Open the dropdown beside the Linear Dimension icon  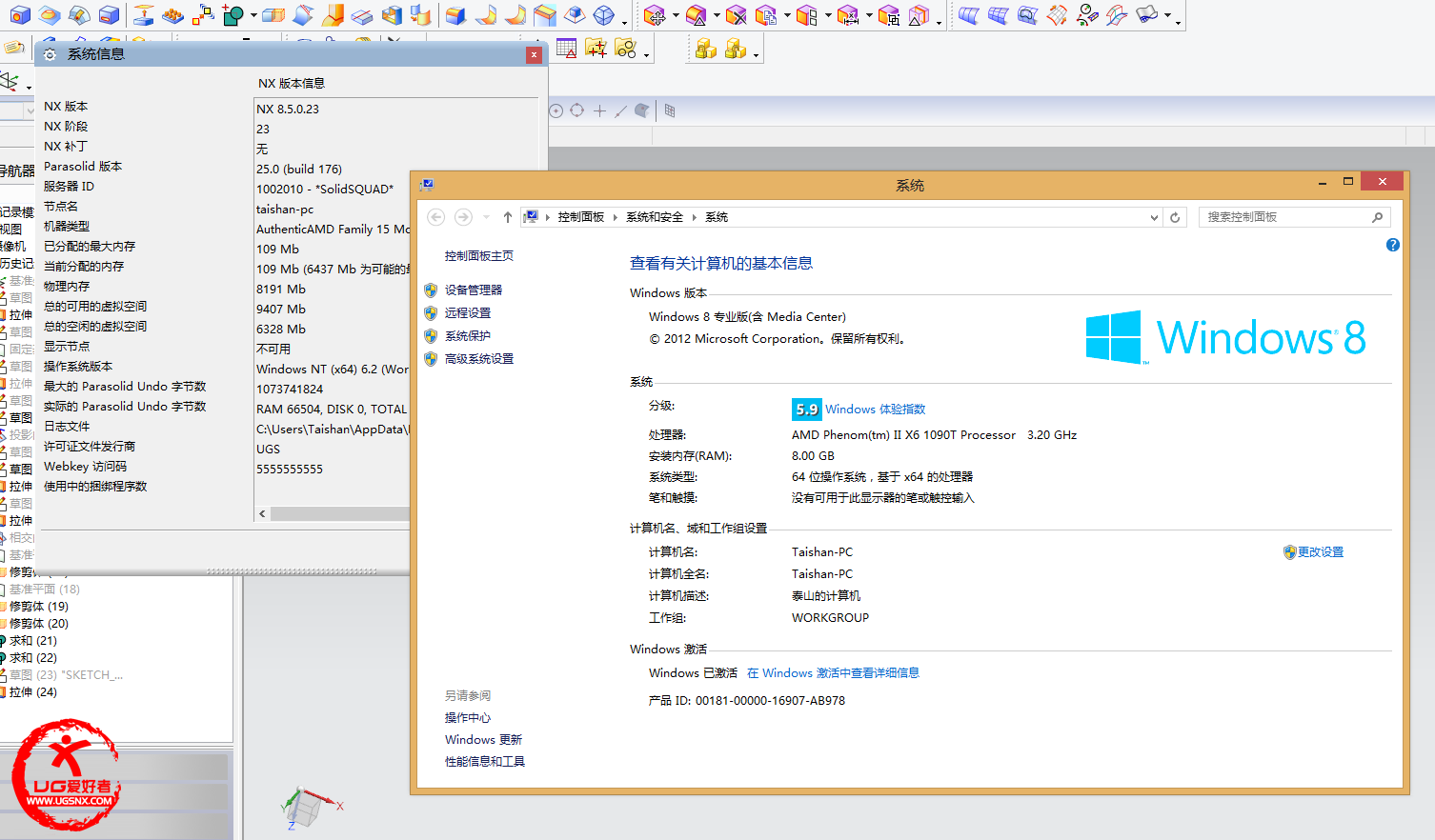click(869, 15)
